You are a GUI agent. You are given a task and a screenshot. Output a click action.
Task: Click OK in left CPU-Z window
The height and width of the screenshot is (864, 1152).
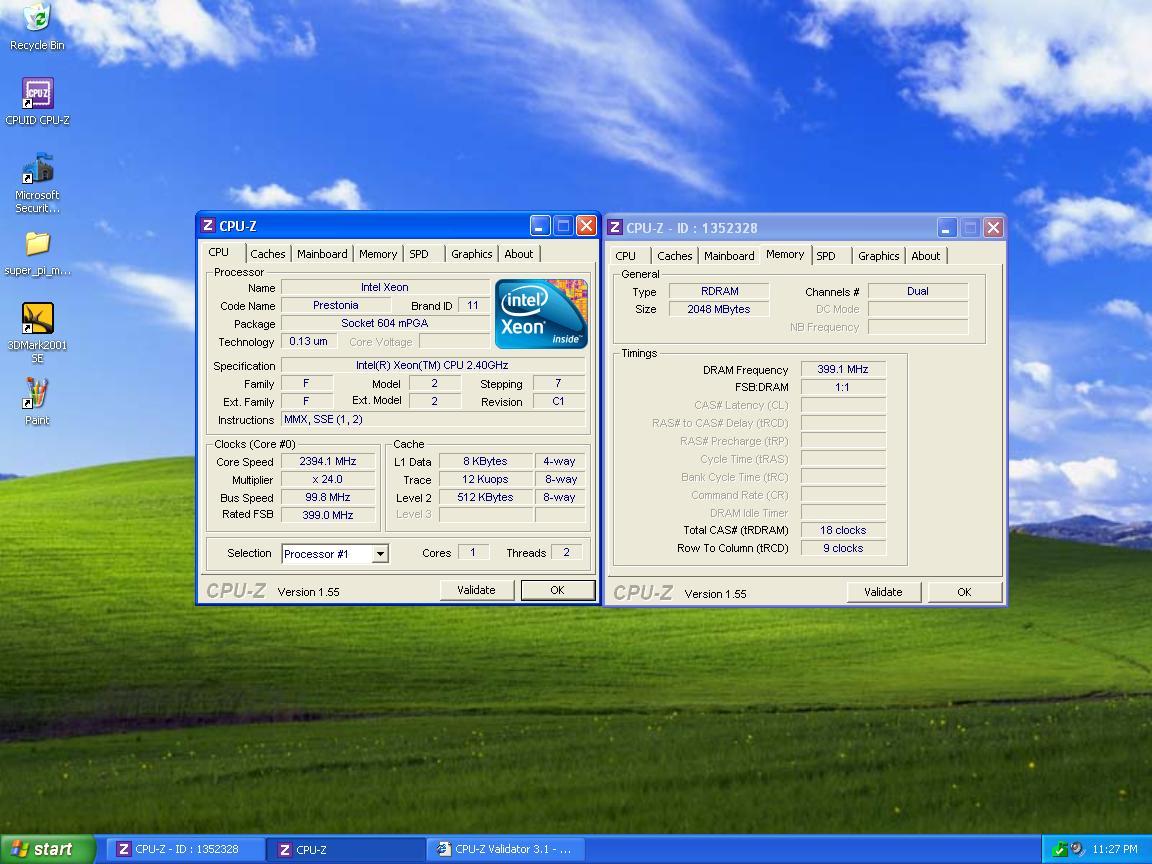point(558,590)
